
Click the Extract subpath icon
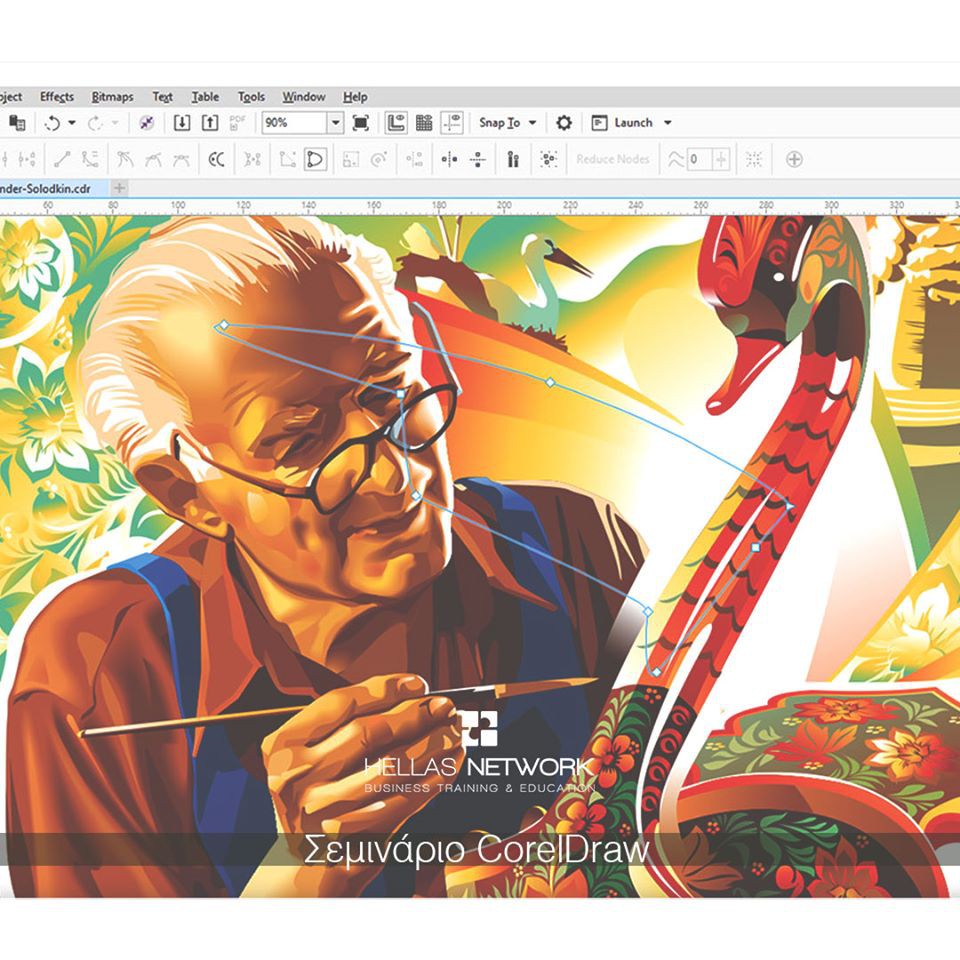click(252, 160)
